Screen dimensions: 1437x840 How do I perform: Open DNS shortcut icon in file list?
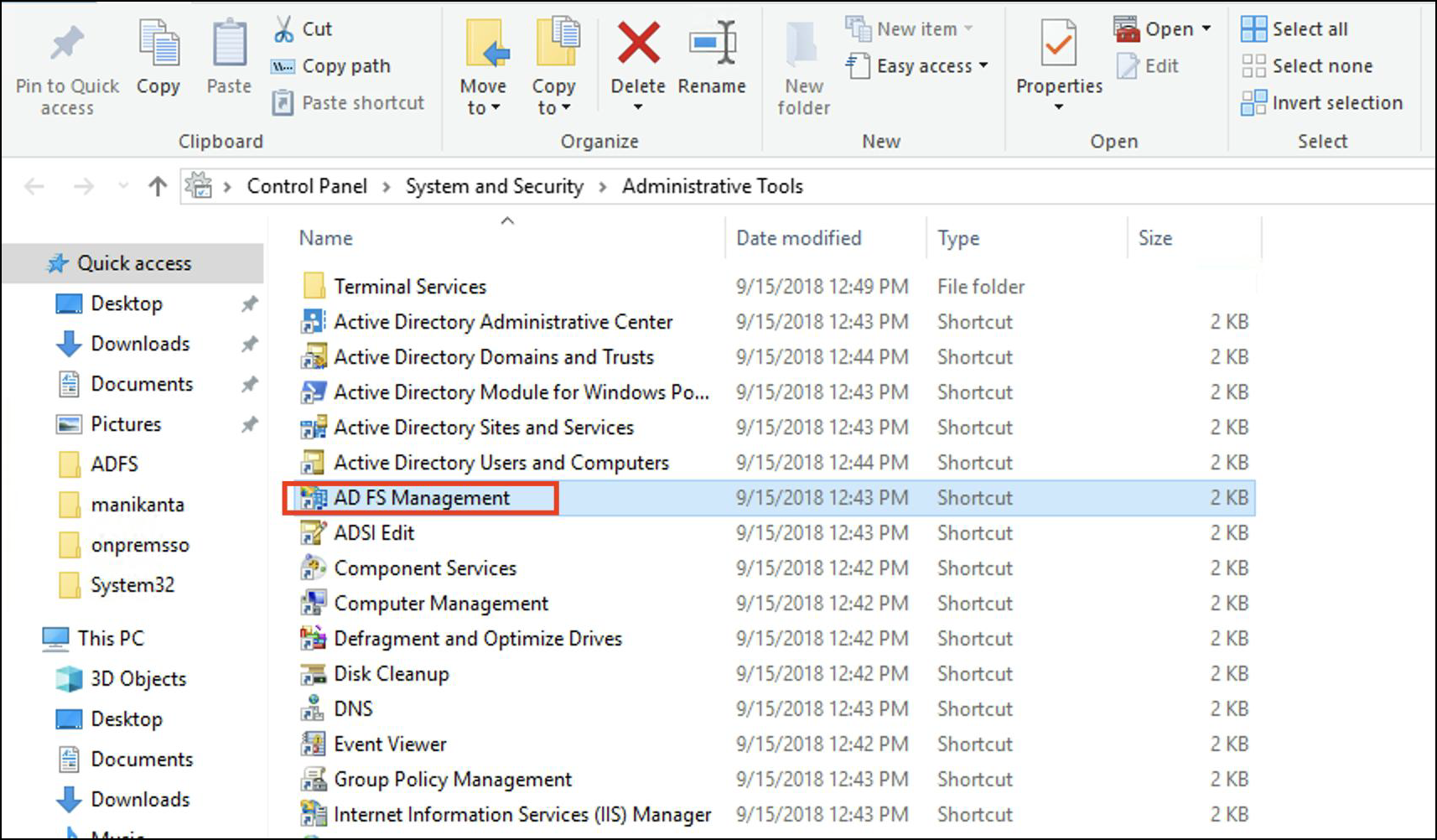(313, 709)
